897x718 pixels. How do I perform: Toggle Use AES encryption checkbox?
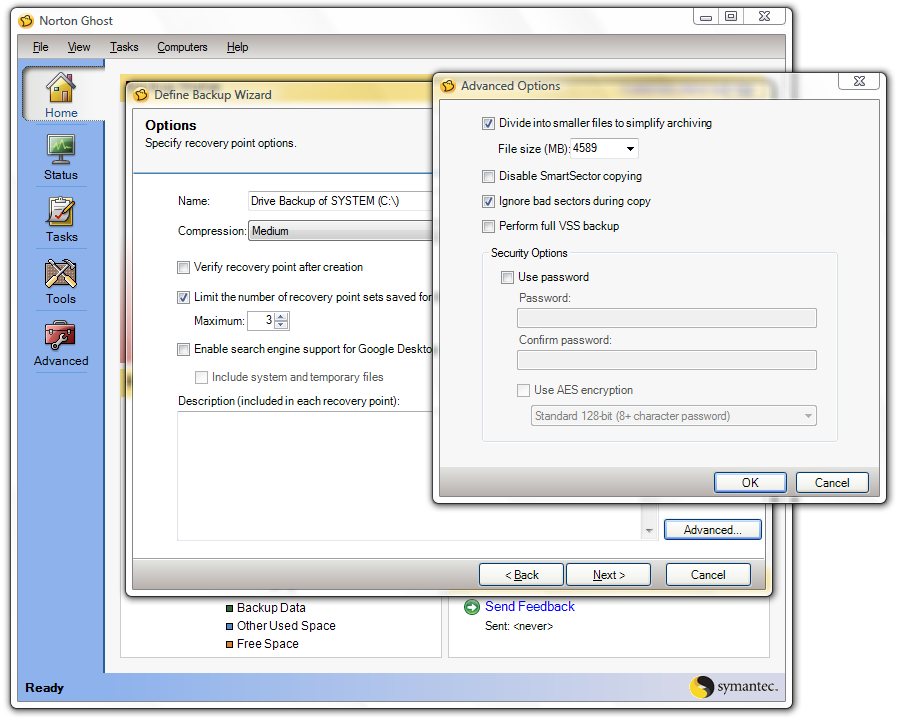click(x=523, y=390)
